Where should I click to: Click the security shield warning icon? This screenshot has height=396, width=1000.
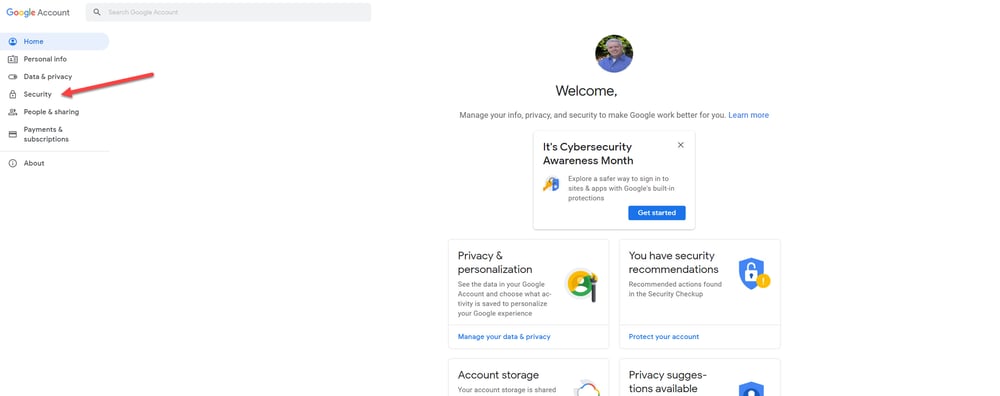pyautogui.click(x=754, y=273)
